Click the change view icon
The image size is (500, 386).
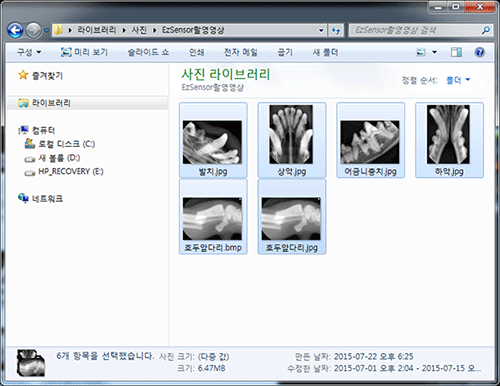click(x=421, y=52)
